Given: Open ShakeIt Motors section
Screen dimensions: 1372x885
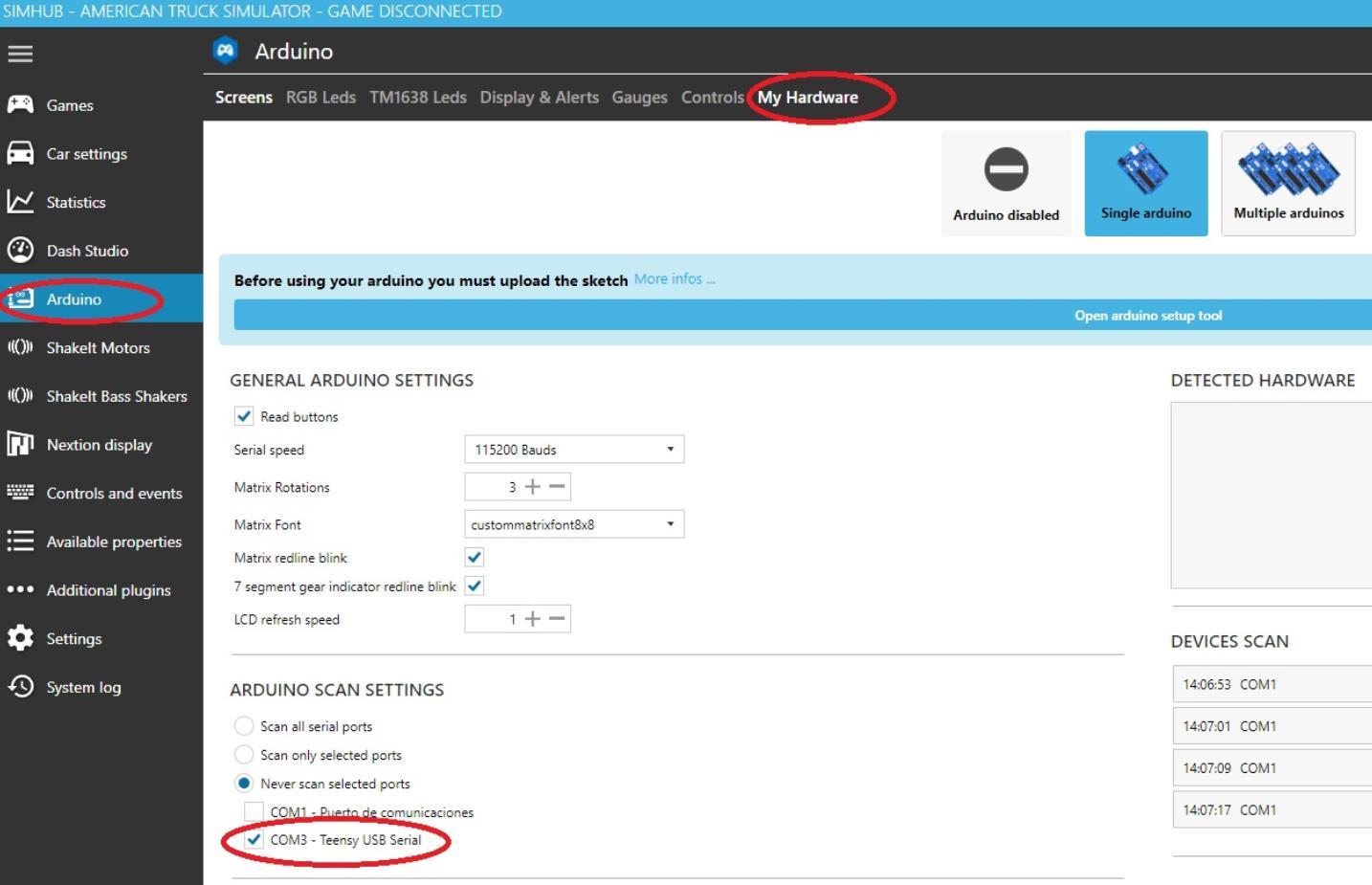Looking at the screenshot, I should pyautogui.click(x=99, y=348).
